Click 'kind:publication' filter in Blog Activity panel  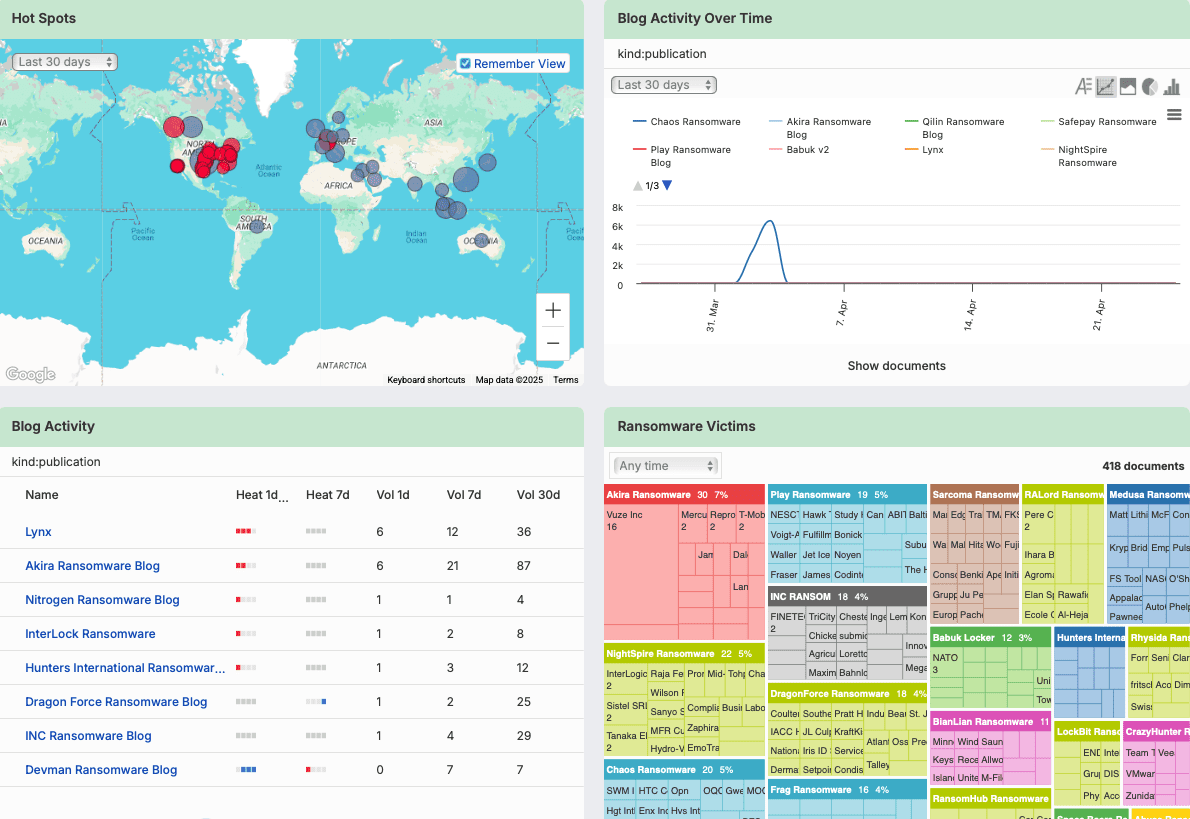point(56,461)
